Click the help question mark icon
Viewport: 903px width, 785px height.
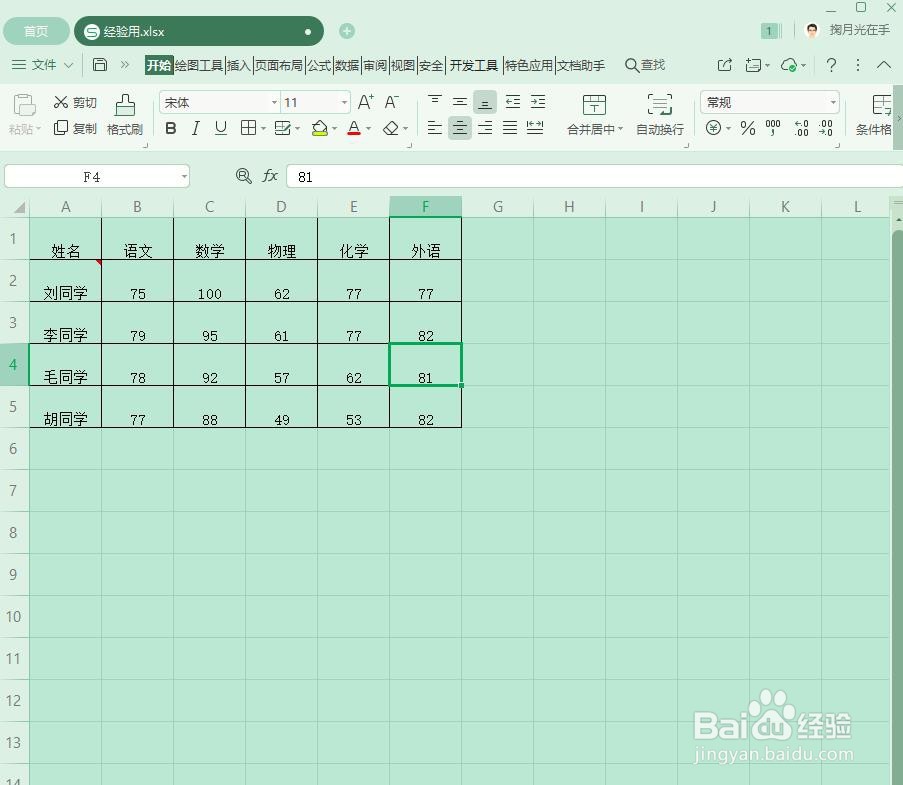point(831,65)
